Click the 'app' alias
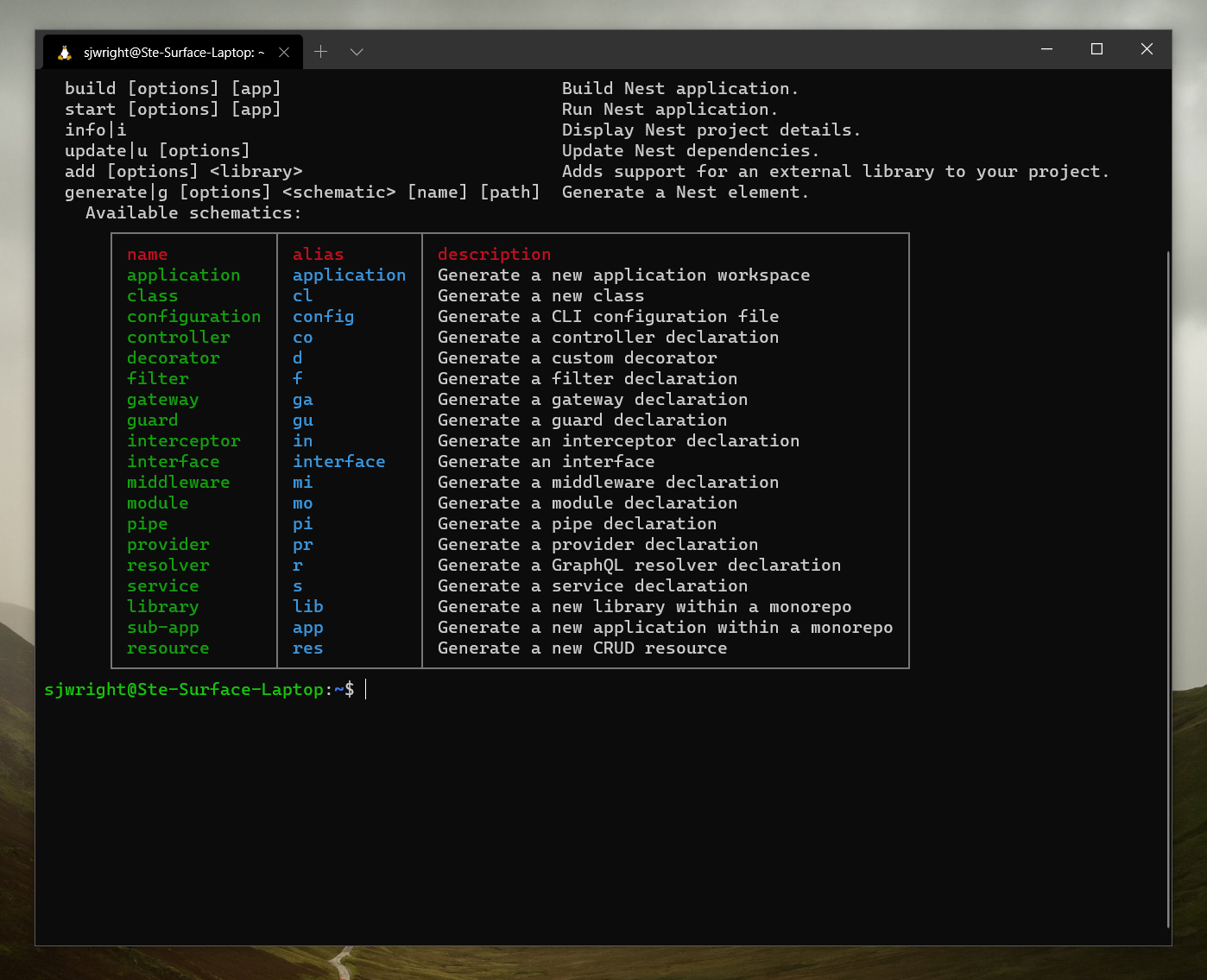This screenshot has height=980, width=1207. [307, 628]
